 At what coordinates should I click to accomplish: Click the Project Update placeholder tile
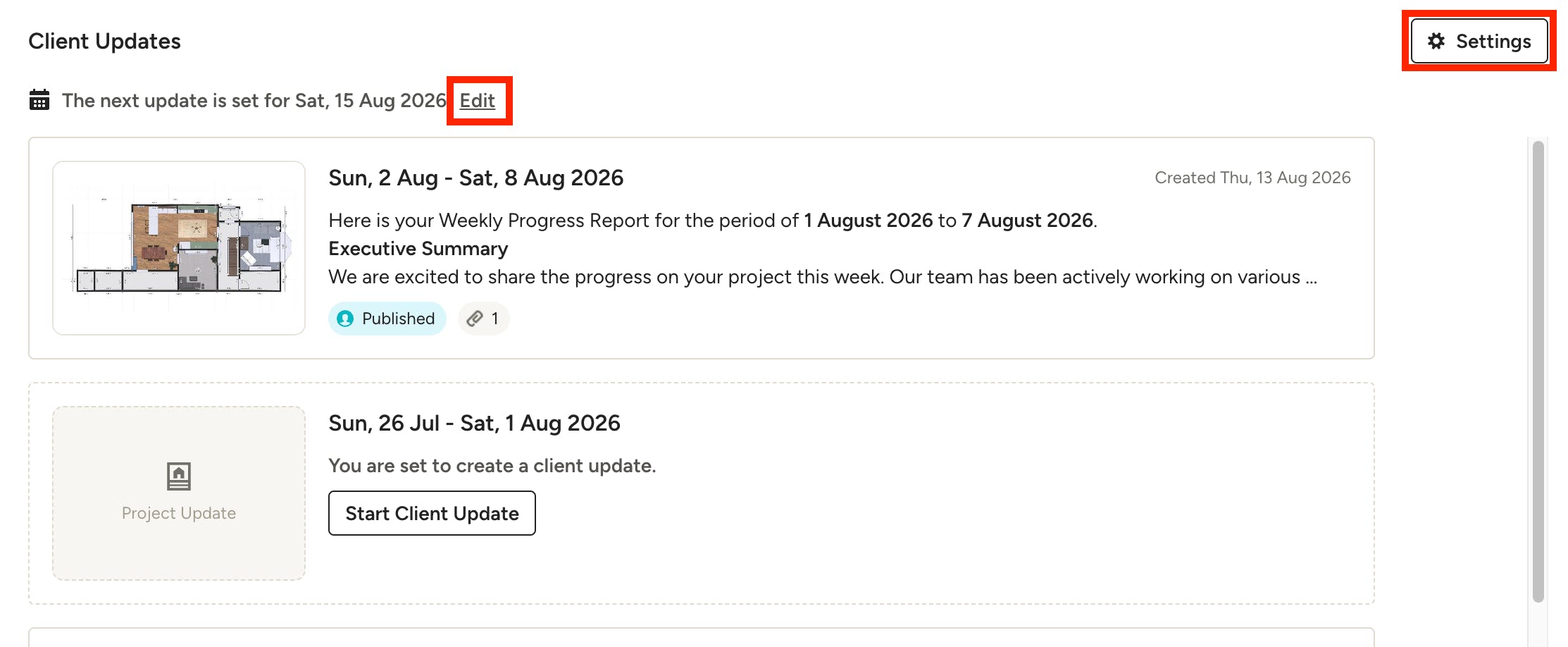[179, 493]
